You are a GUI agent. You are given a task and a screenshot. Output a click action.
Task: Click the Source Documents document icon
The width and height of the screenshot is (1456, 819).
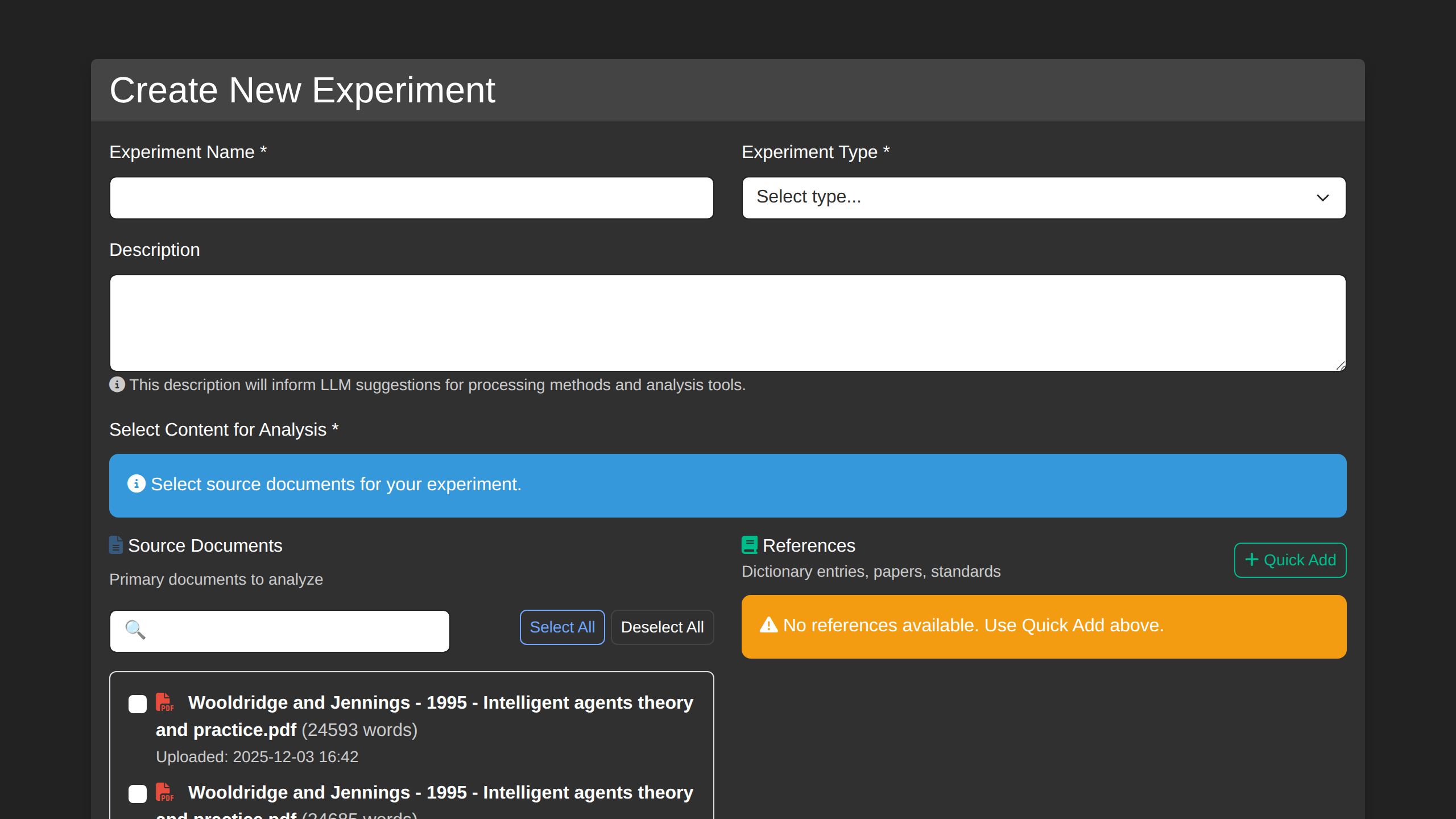pyautogui.click(x=115, y=545)
